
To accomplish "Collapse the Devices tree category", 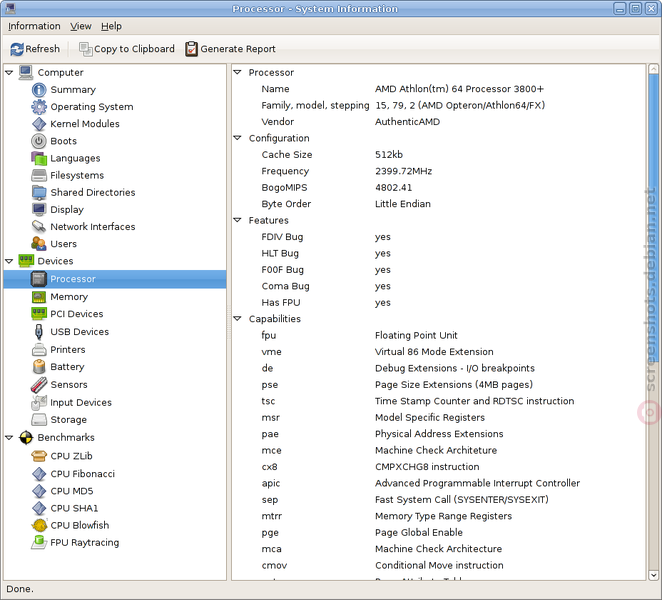I will pos(9,261).
